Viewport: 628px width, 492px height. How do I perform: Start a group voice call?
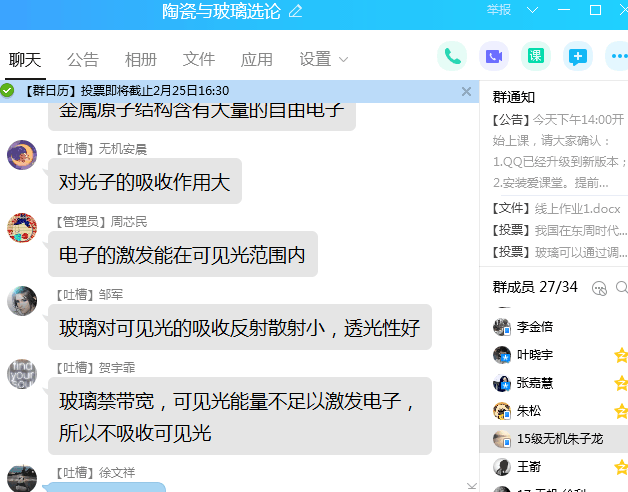coord(453,56)
